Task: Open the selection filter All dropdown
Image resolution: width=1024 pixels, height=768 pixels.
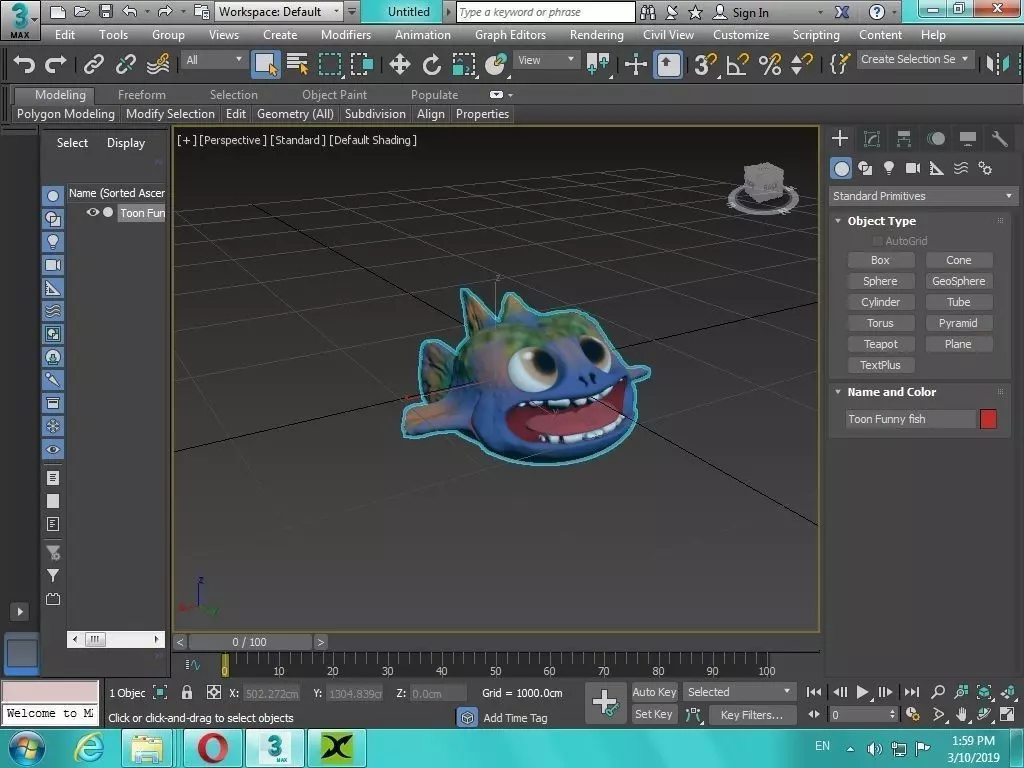Action: click(x=213, y=60)
